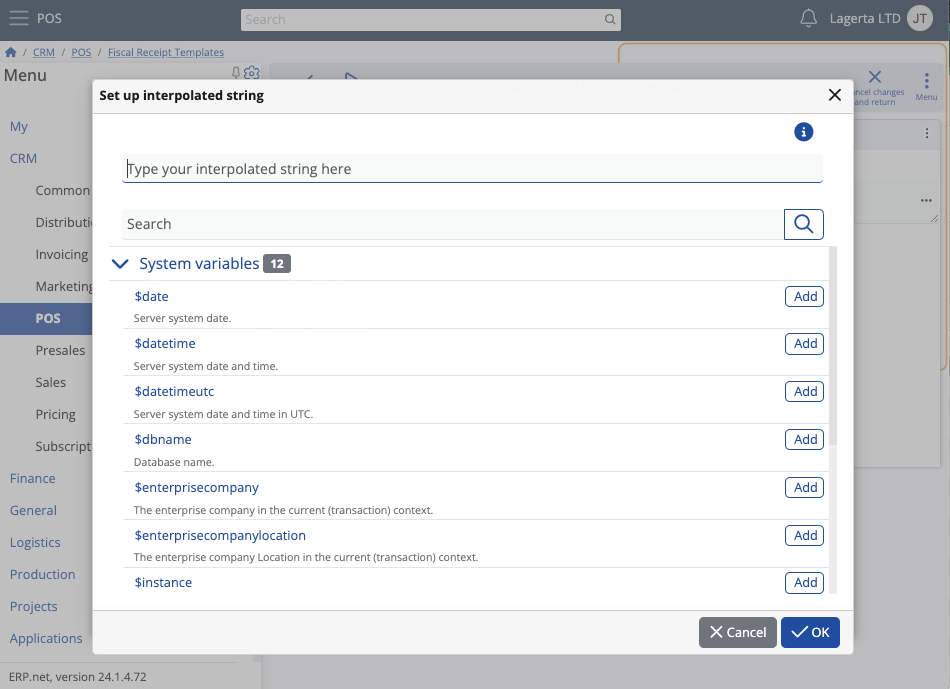Add the $date variable

point(805,296)
